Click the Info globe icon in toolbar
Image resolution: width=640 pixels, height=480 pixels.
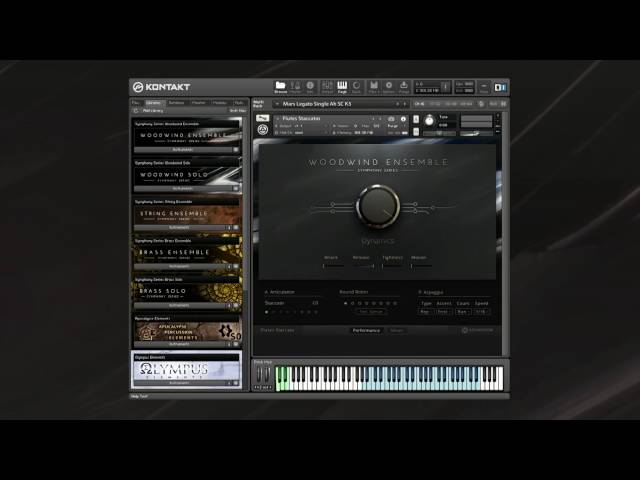point(310,87)
